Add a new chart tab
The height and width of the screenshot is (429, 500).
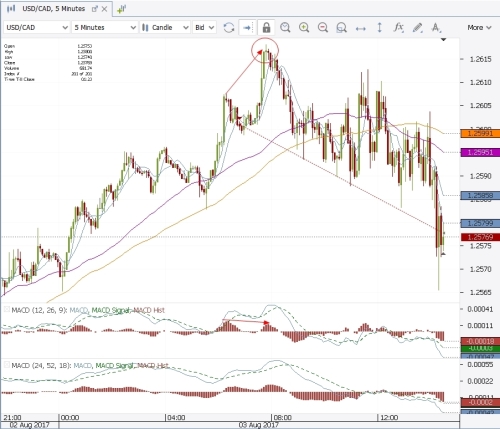(x=121, y=9)
